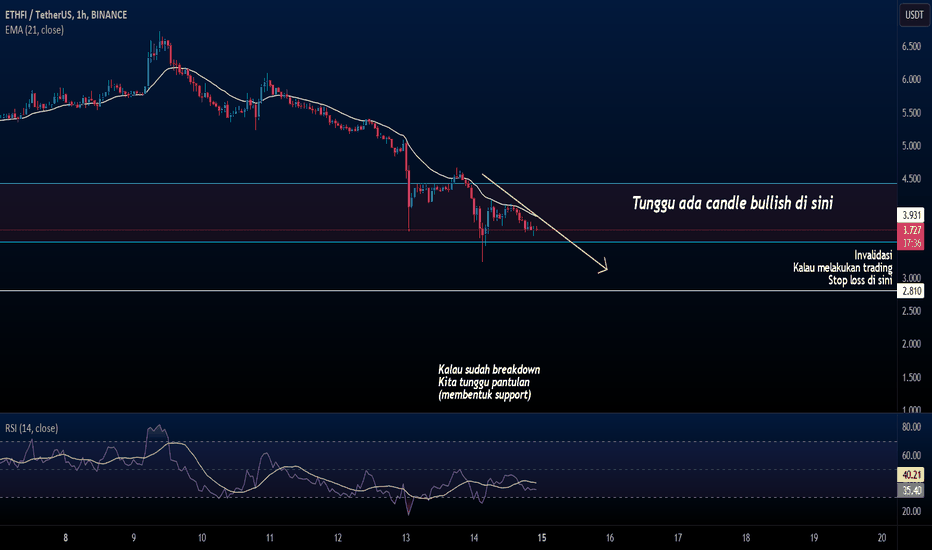The width and height of the screenshot is (932, 550).
Task: Select the '(membentuk support)' annotation line
Action: pos(485,394)
